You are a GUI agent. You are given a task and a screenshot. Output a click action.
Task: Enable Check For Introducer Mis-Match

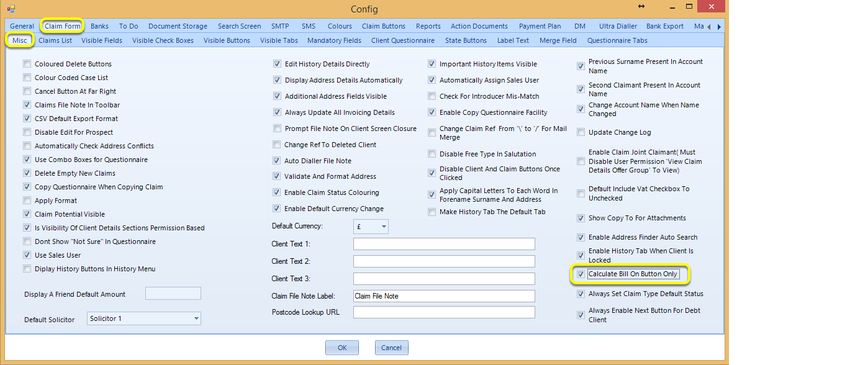click(x=432, y=96)
